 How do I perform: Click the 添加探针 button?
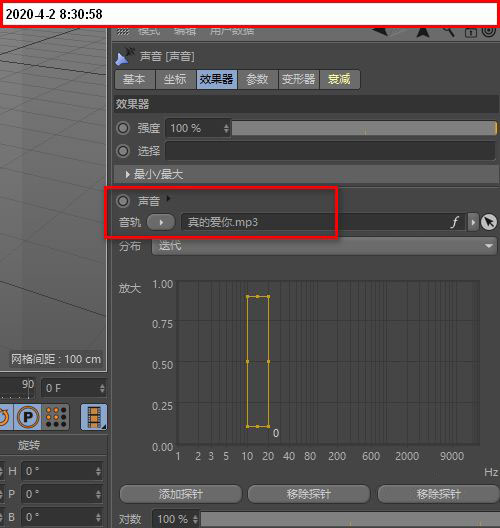[180, 494]
